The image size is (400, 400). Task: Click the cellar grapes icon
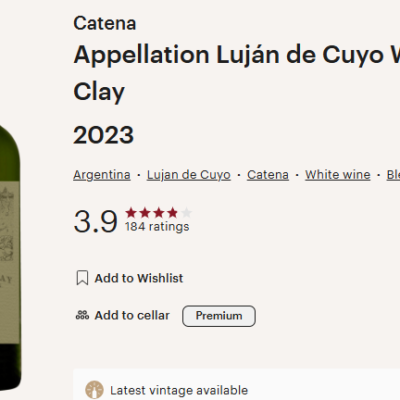[82, 315]
